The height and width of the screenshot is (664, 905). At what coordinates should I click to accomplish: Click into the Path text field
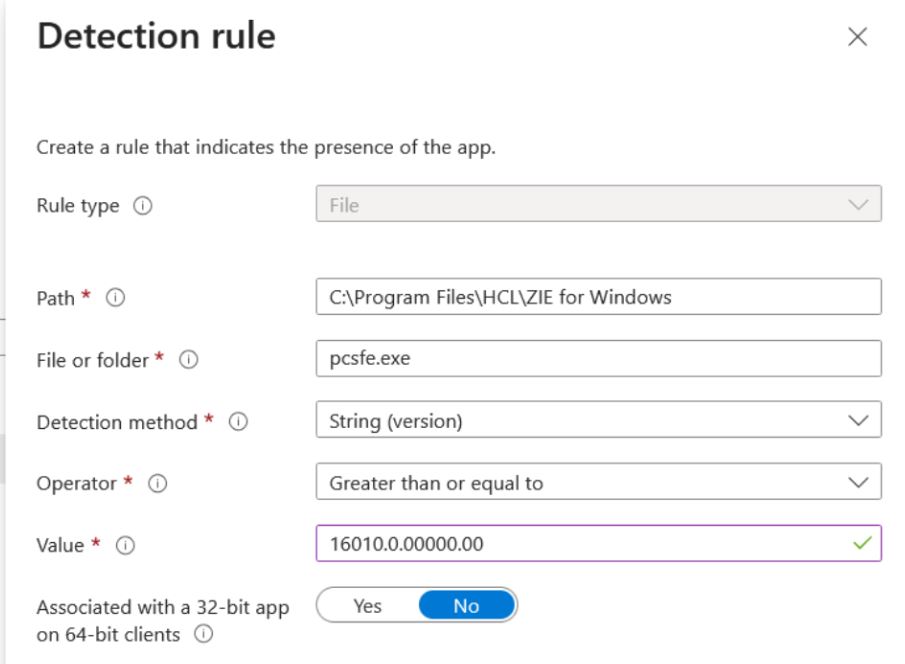click(598, 297)
